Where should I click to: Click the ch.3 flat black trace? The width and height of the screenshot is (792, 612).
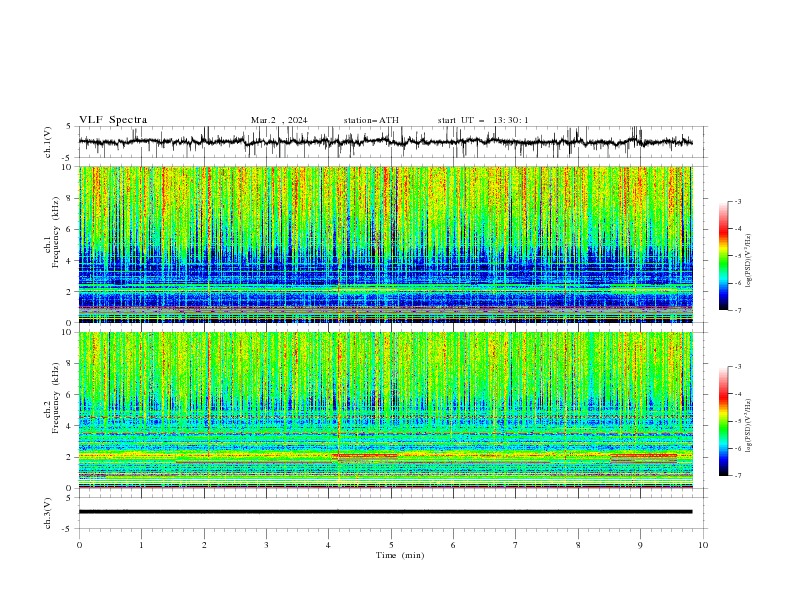[385, 512]
